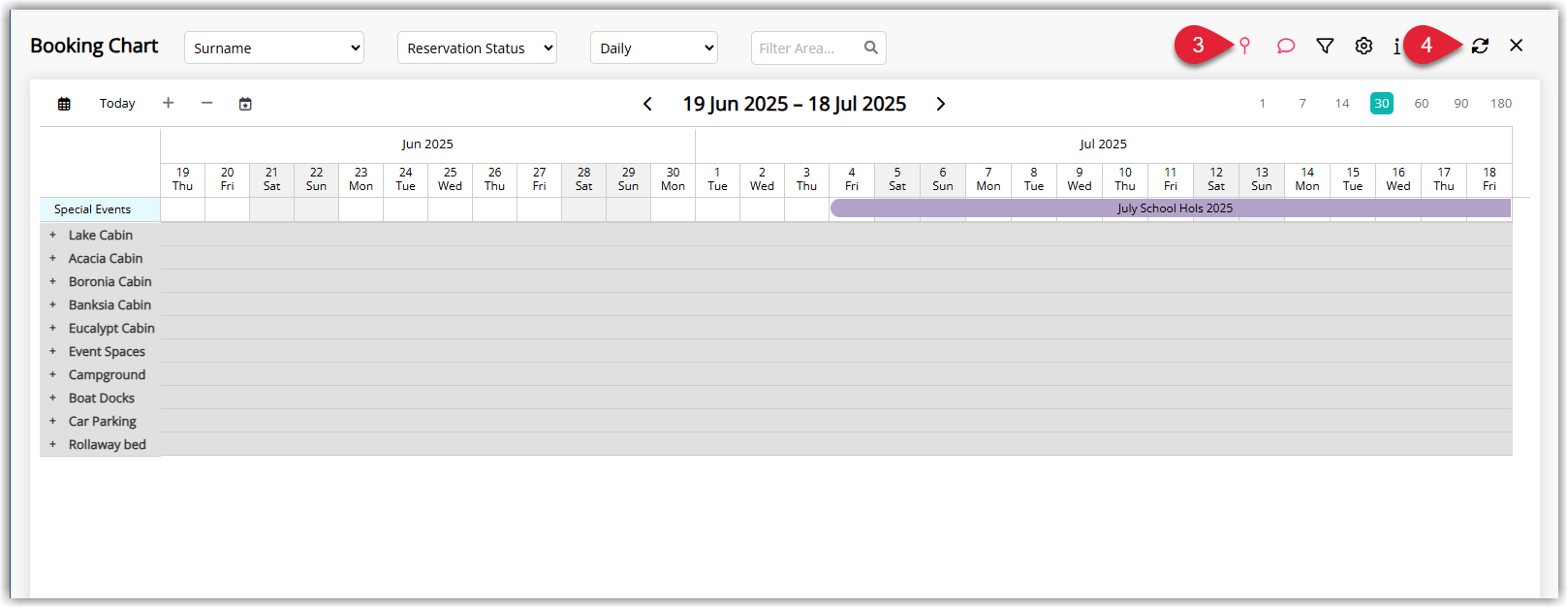1568x608 pixels.
Task: Click the Campground category name
Action: tap(107, 374)
